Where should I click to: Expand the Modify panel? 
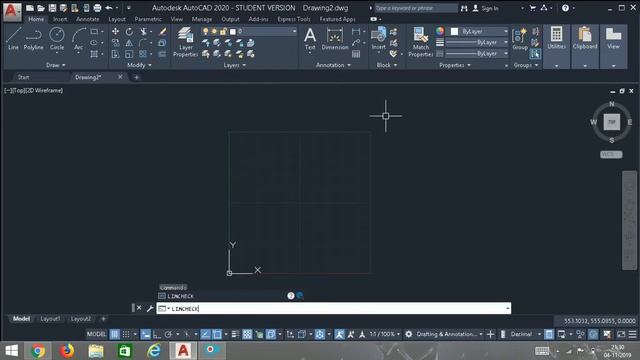[x=139, y=65]
